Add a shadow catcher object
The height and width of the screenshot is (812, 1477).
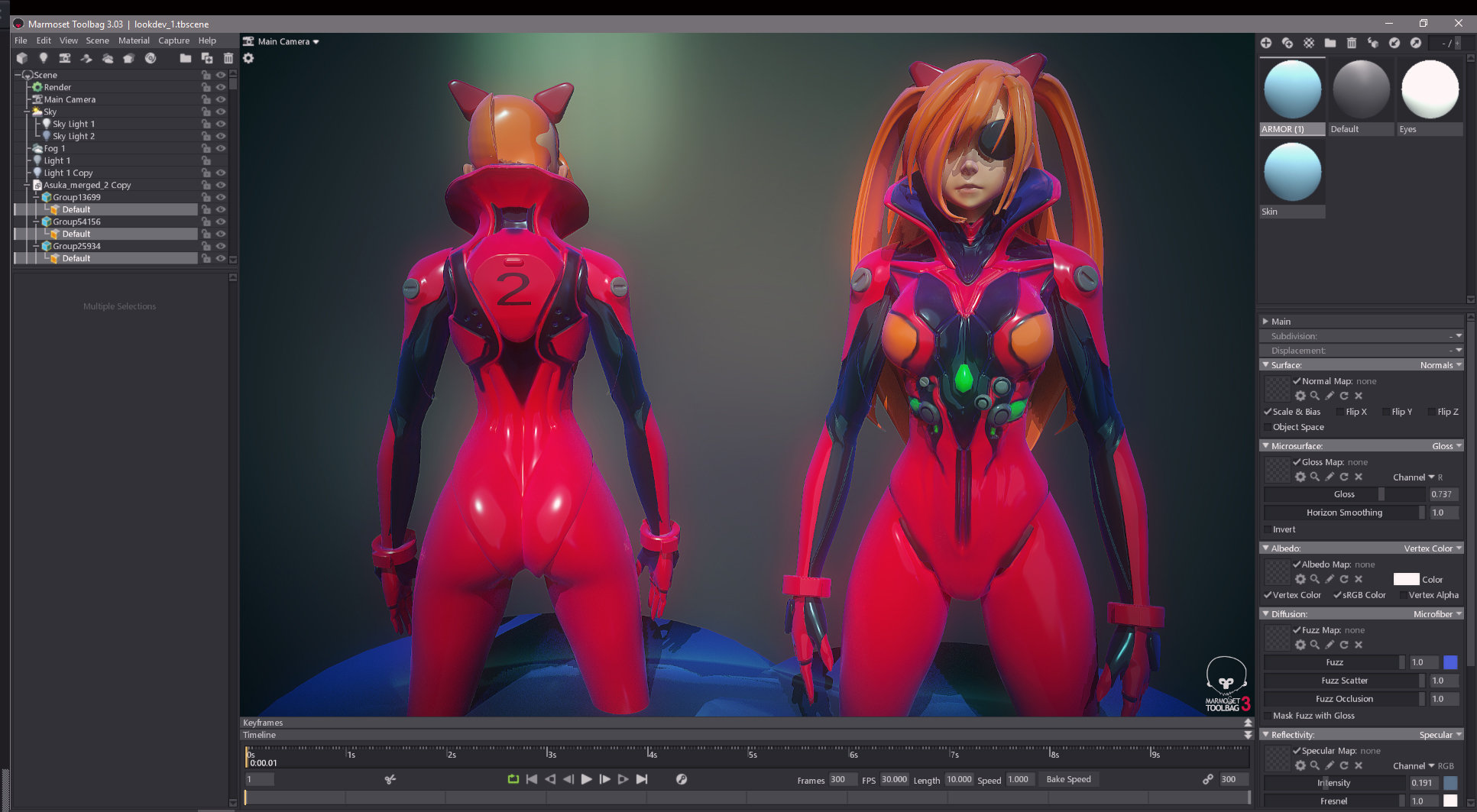(86, 58)
